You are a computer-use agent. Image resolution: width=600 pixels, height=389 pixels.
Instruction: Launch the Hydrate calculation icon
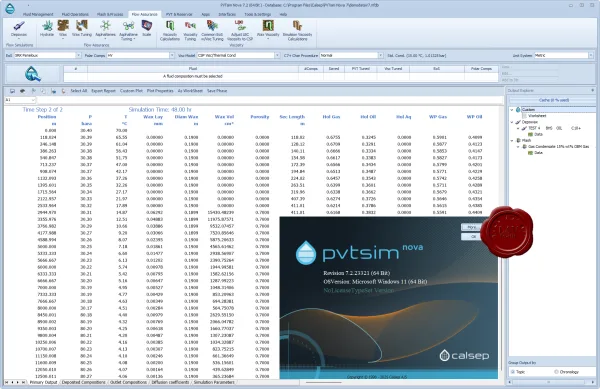pyautogui.click(x=47, y=29)
